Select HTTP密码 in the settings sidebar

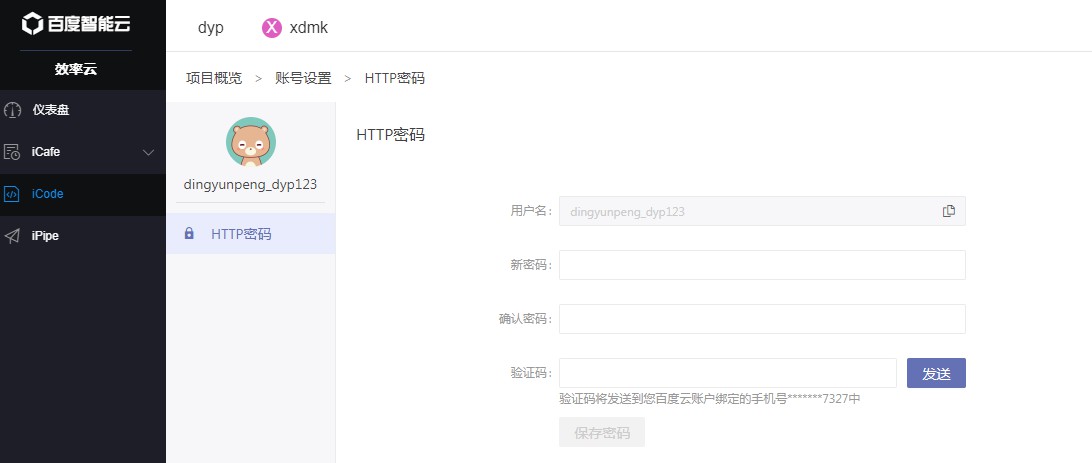point(251,234)
